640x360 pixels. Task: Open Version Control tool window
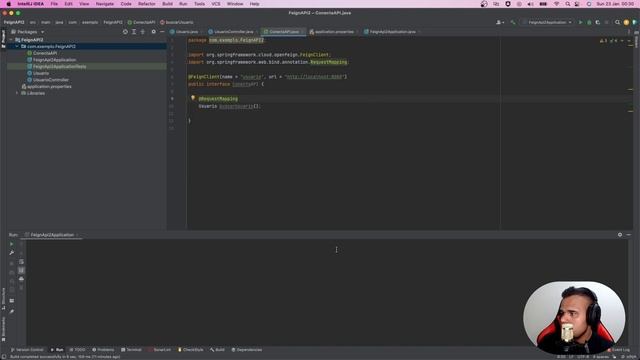(27, 350)
